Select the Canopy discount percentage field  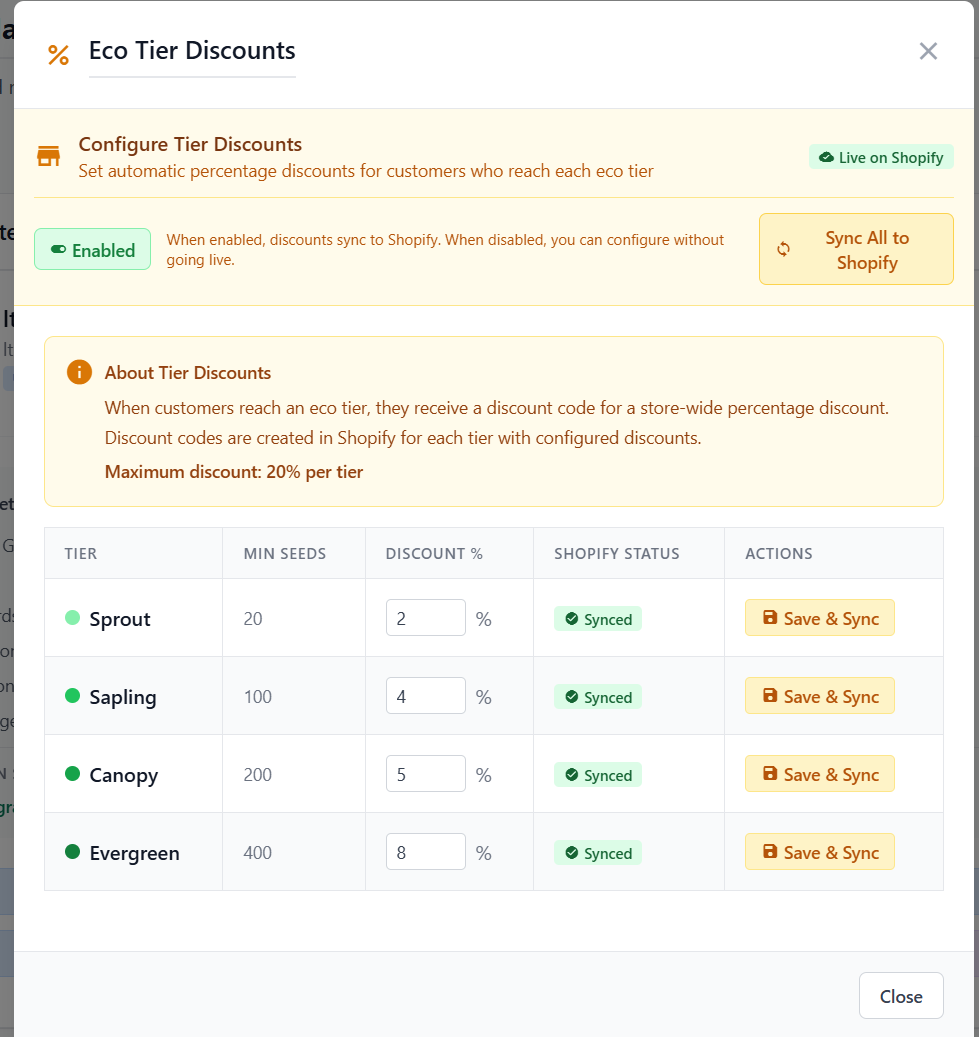(425, 773)
